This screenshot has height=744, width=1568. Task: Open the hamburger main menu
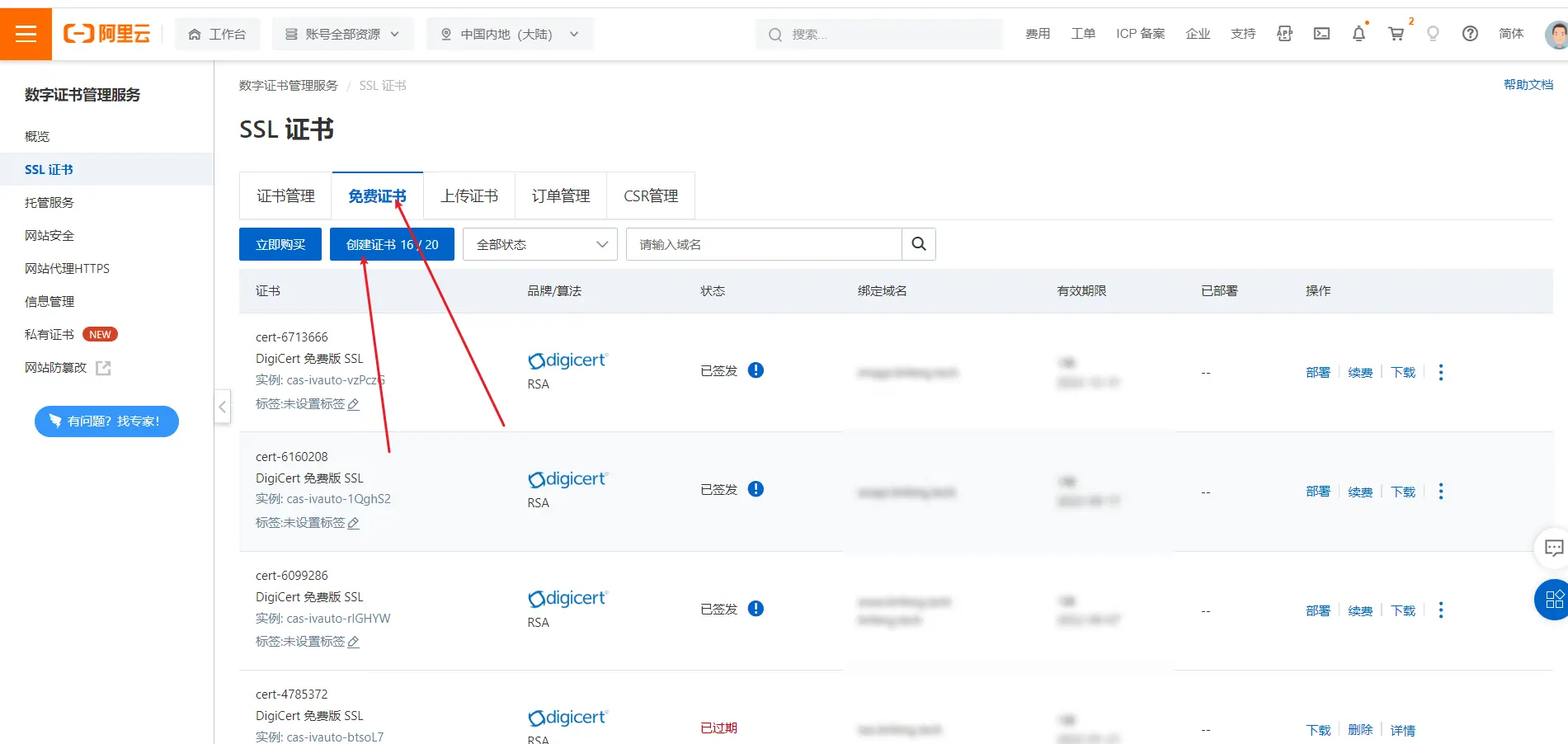coord(26,34)
